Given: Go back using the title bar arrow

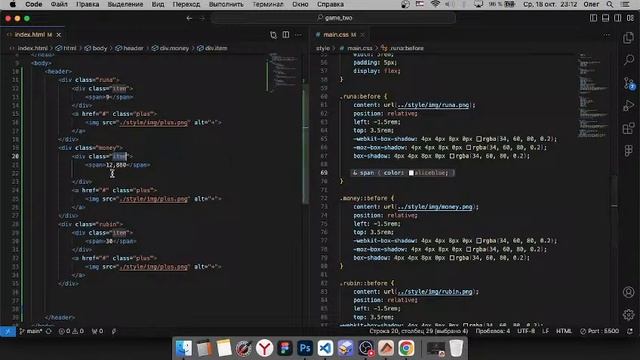Looking at the screenshot, I should point(189,18).
